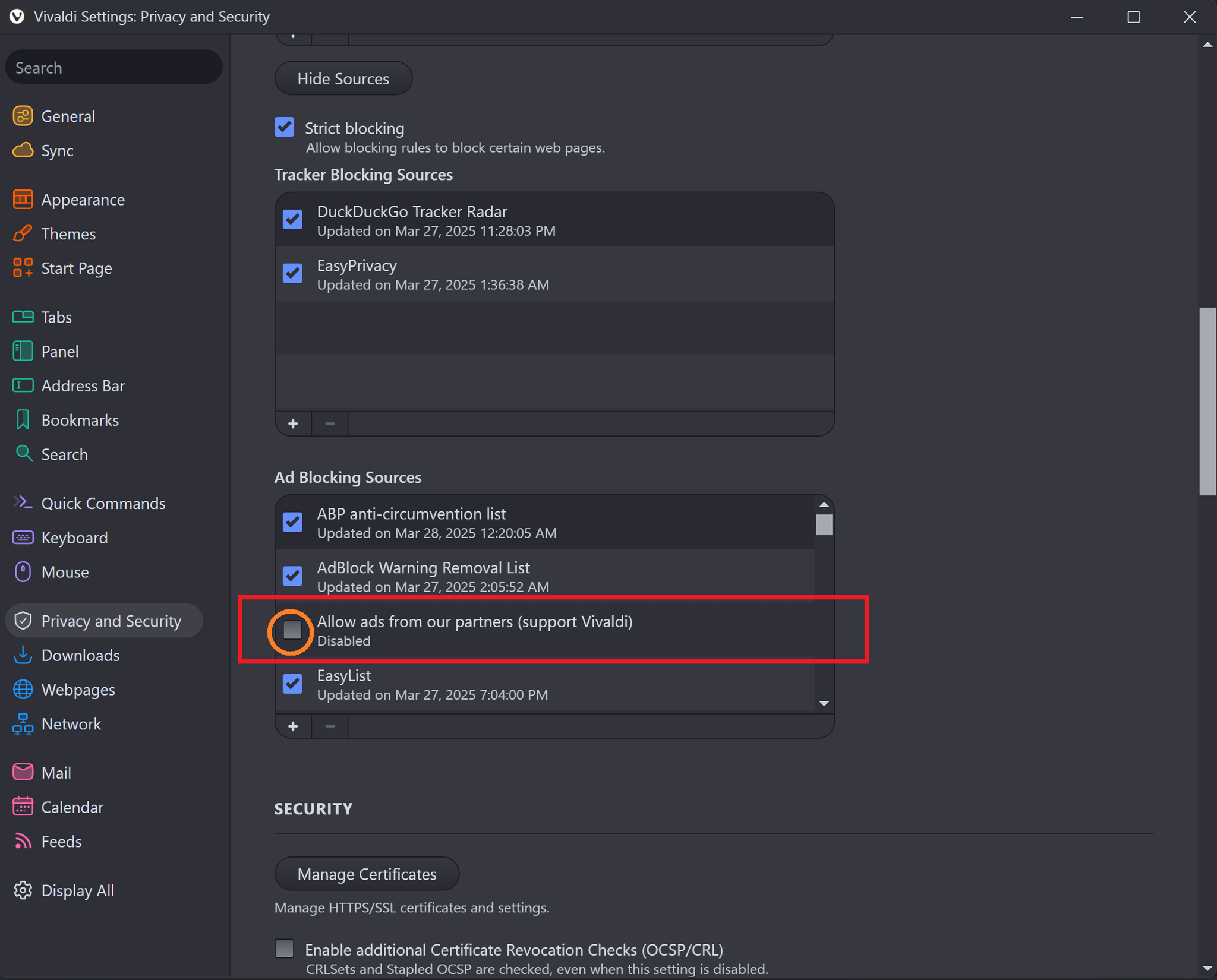Open Sync cloud icon
Viewport: 1217px width, 980px height.
pos(23,150)
